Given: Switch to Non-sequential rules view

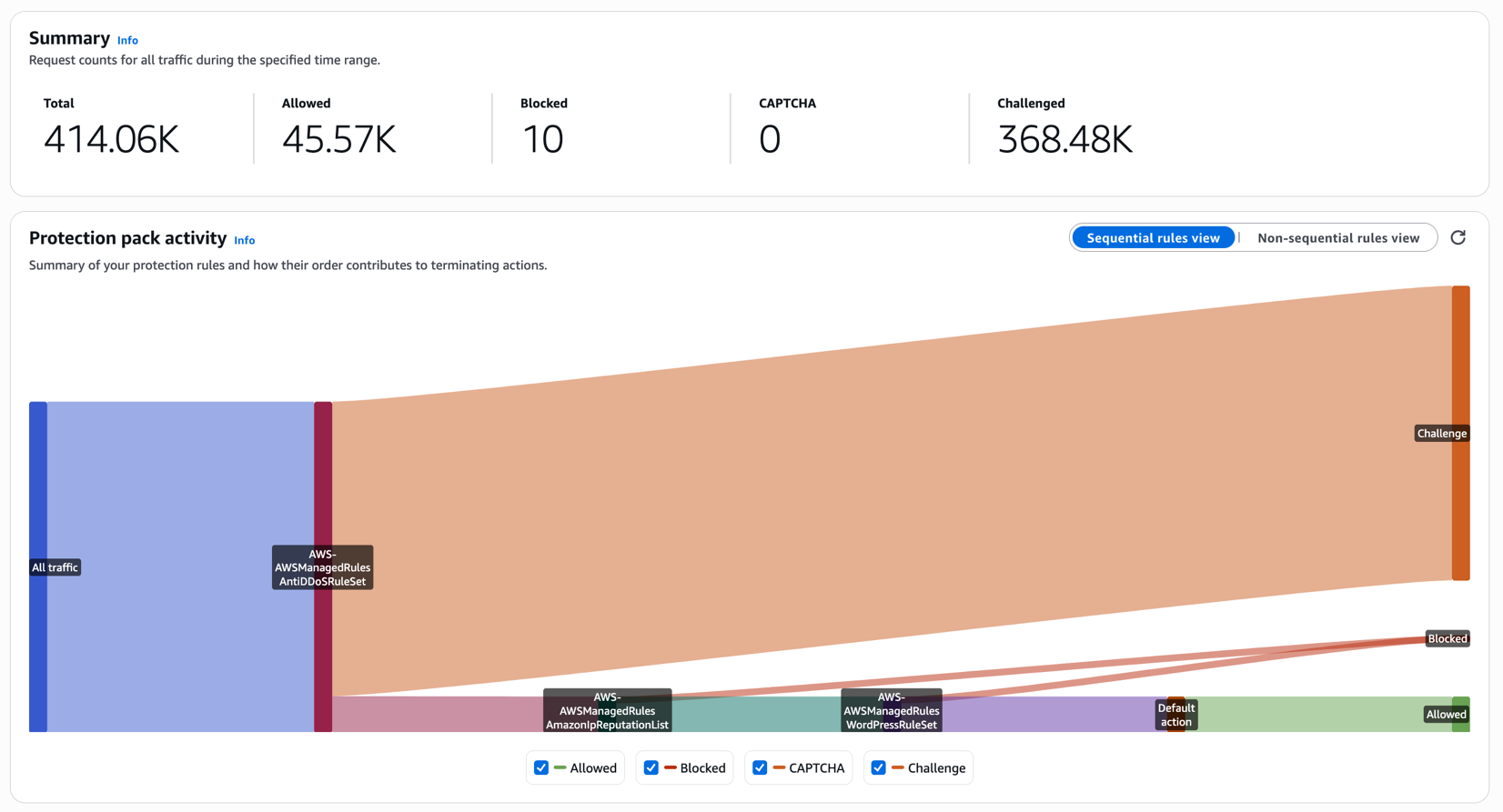Looking at the screenshot, I should click(x=1337, y=238).
